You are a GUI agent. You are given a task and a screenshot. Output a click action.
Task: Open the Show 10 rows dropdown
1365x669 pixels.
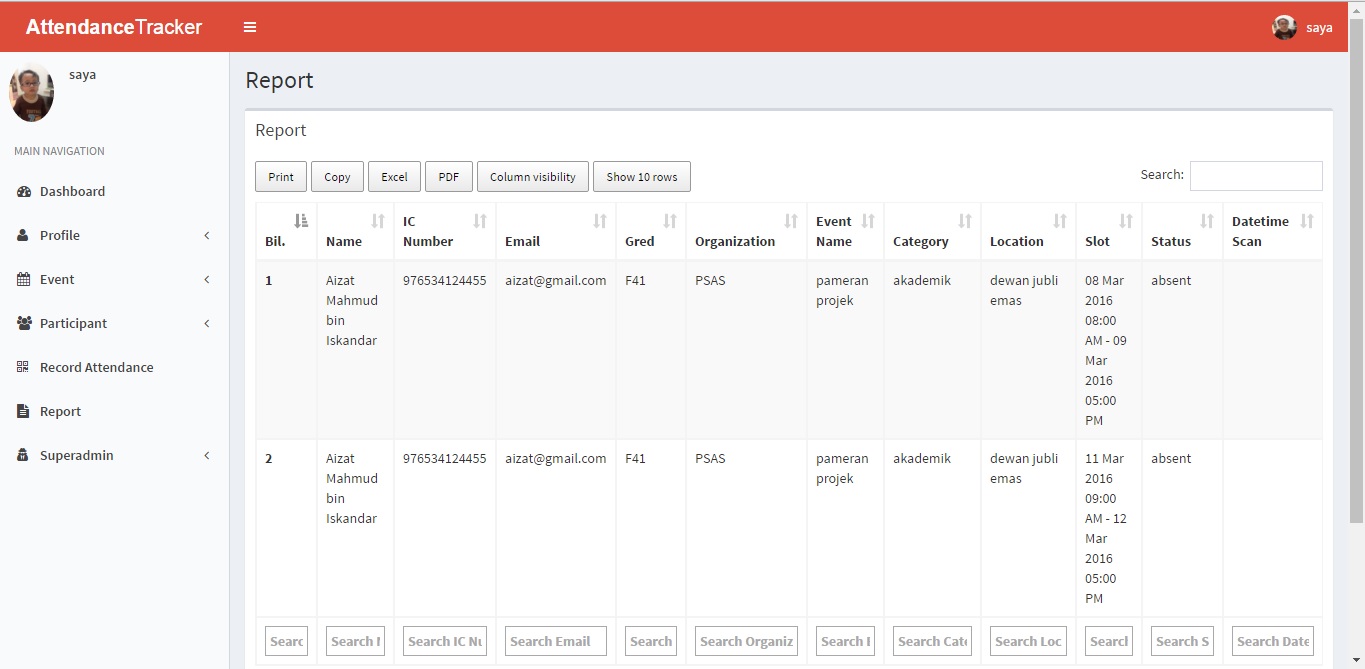click(x=641, y=177)
